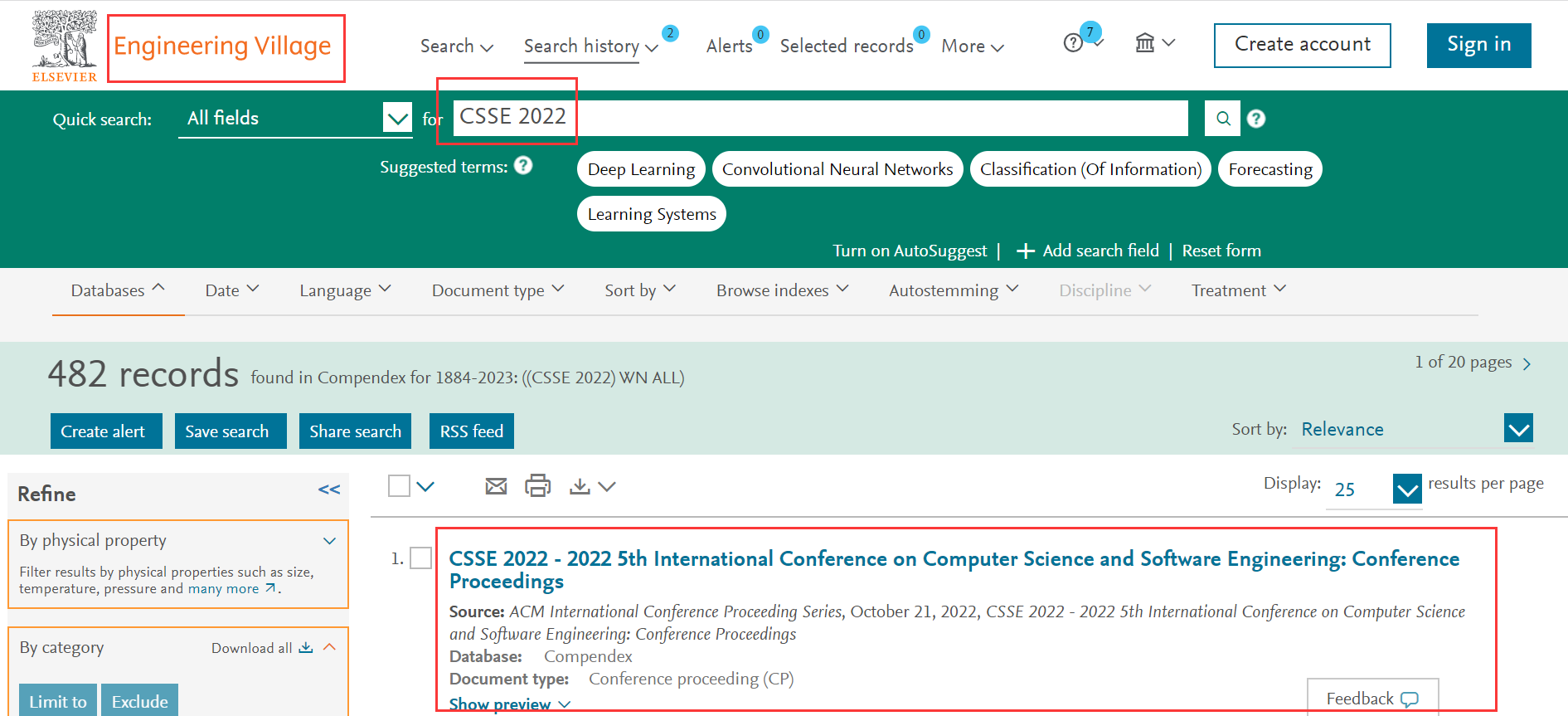Download selected records icon
This screenshot has width=1568, height=716.
[x=580, y=486]
